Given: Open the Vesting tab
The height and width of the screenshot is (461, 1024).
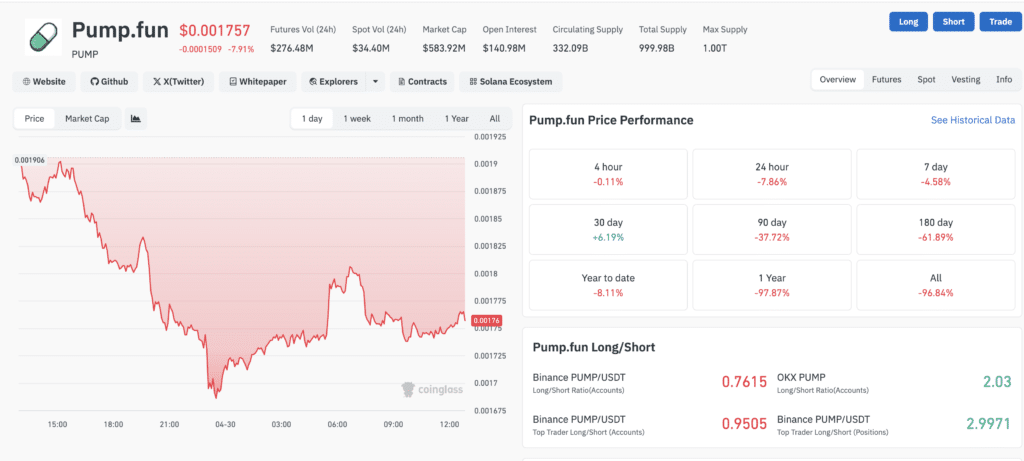Looking at the screenshot, I should [965, 80].
